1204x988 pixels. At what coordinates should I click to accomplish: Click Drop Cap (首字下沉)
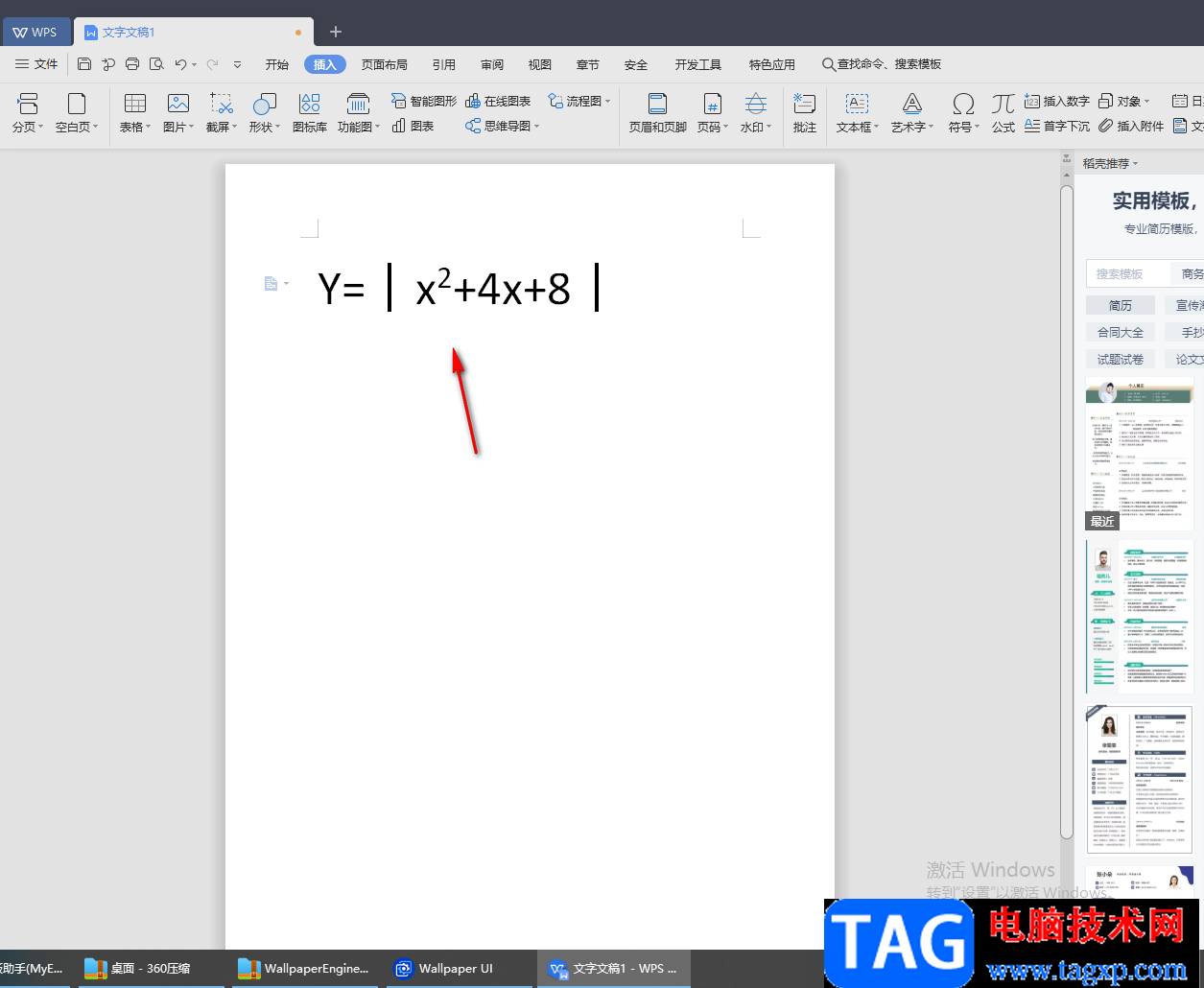(1057, 126)
